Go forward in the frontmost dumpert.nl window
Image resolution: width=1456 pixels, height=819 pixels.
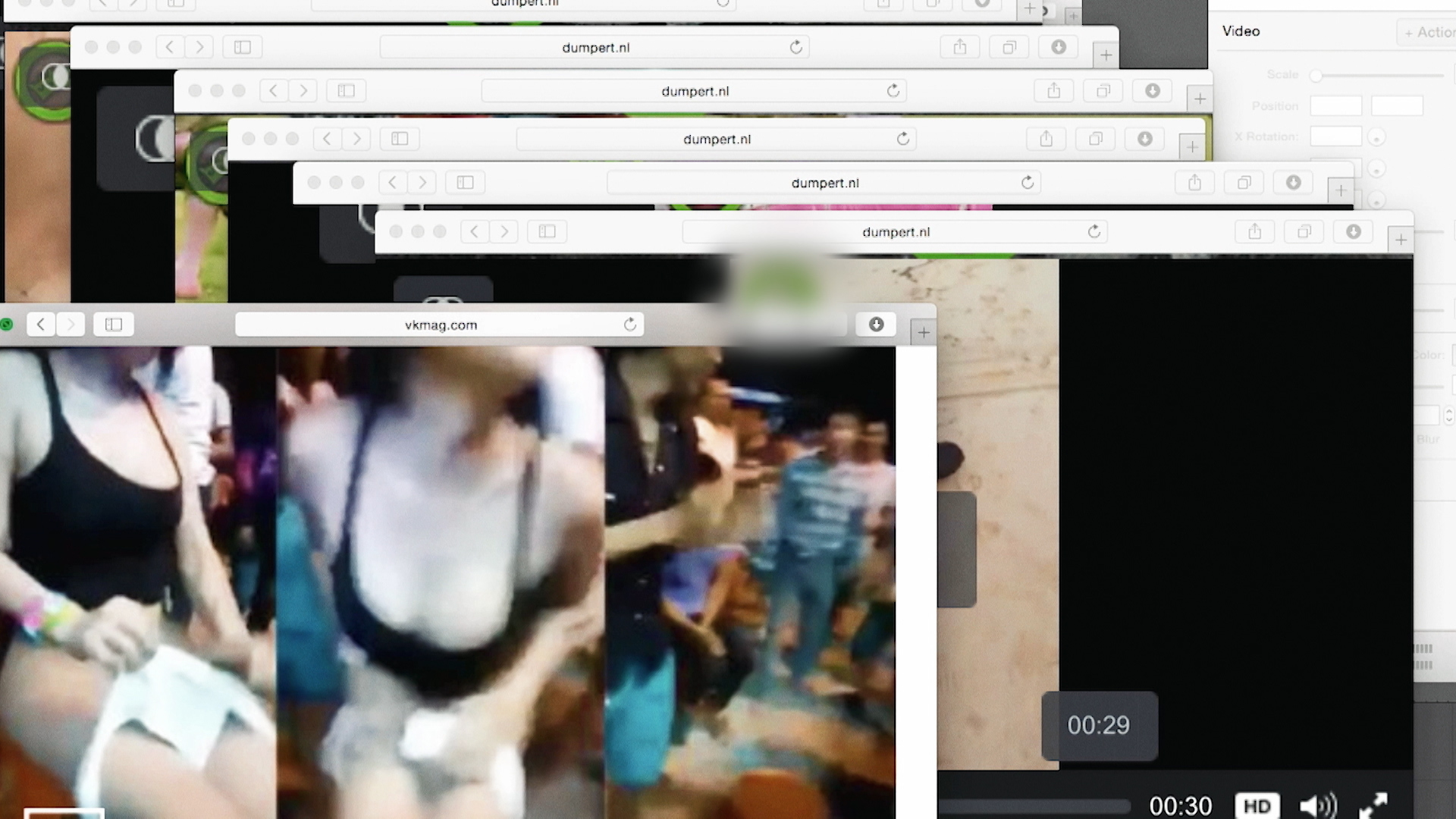point(504,231)
